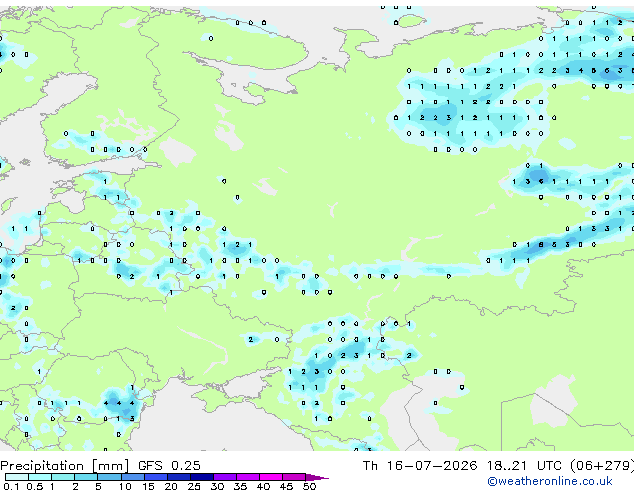Click the '35' legend scale label
Screen dimensions: 634x490
[x=240, y=486]
